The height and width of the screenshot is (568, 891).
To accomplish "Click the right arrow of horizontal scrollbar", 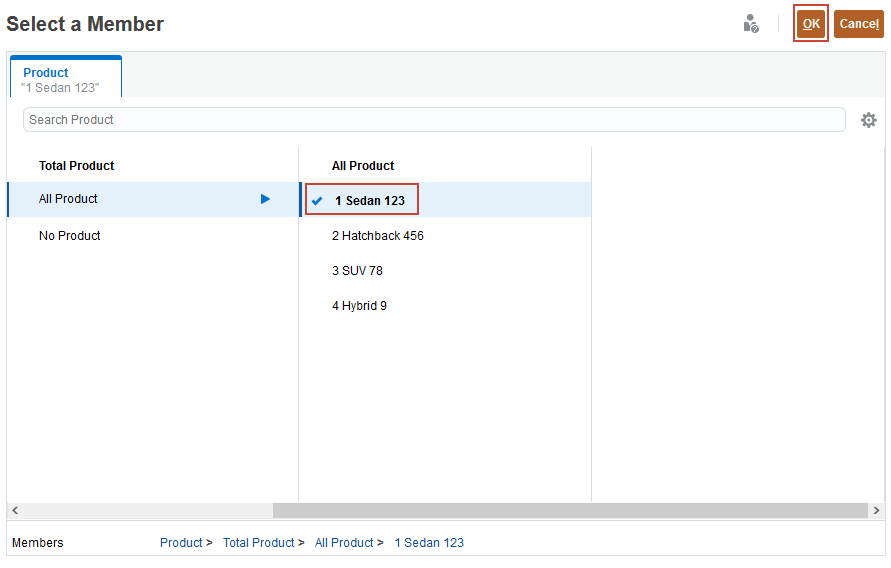I will pyautogui.click(x=876, y=510).
